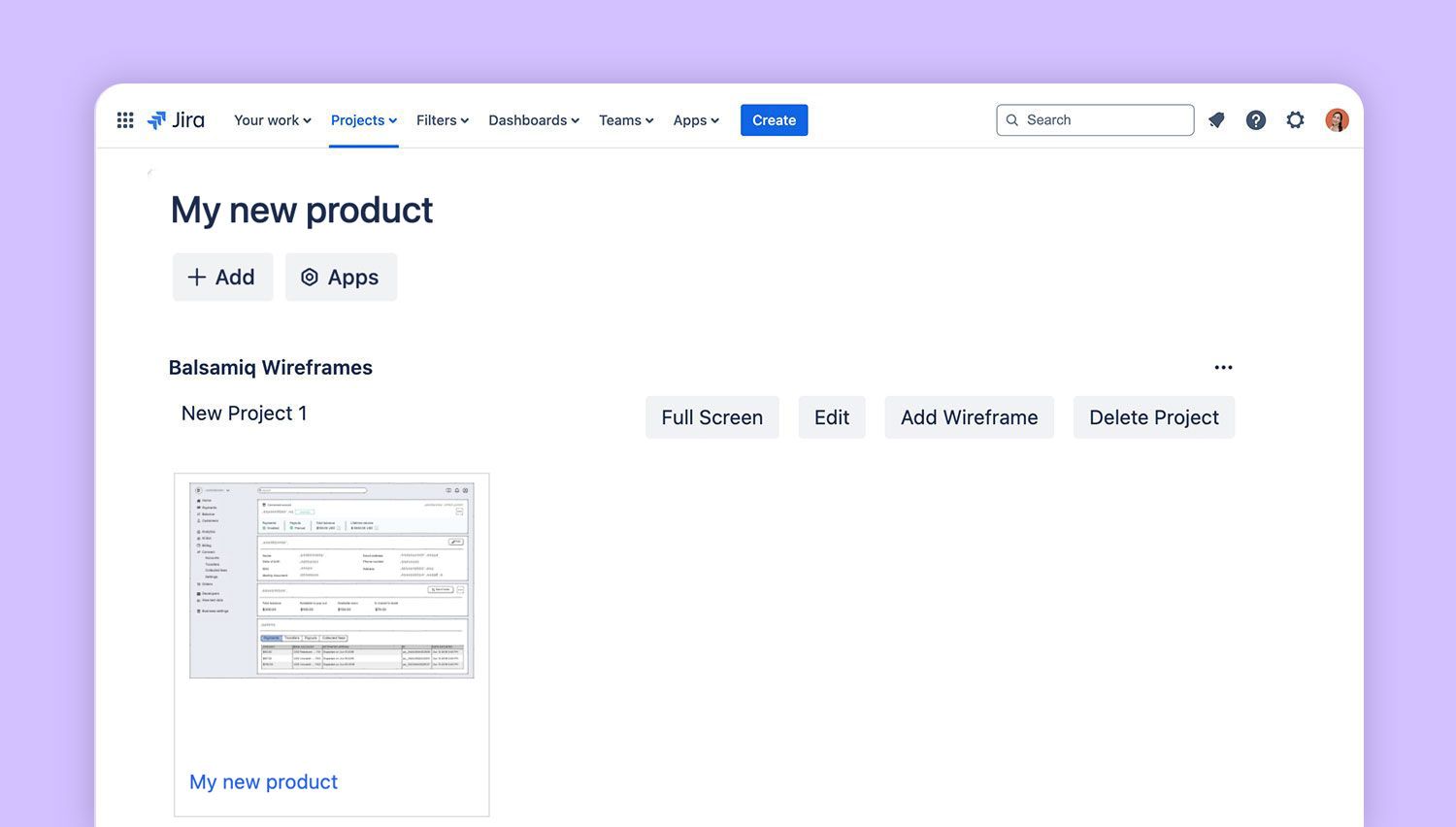1456x827 pixels.
Task: Open the notifications bell icon
Action: pyautogui.click(x=1216, y=120)
